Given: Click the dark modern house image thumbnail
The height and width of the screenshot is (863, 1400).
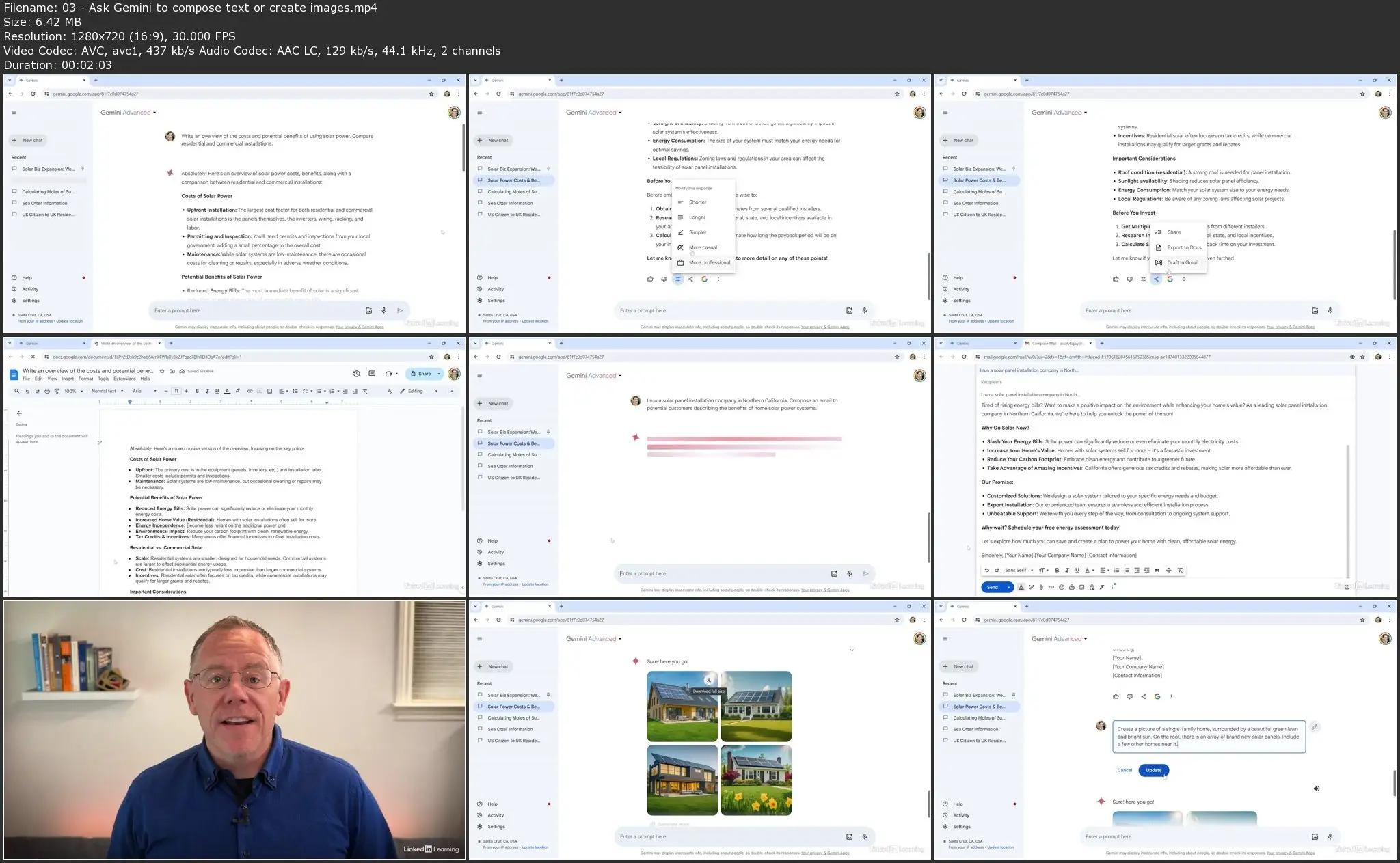Looking at the screenshot, I should click(x=682, y=780).
